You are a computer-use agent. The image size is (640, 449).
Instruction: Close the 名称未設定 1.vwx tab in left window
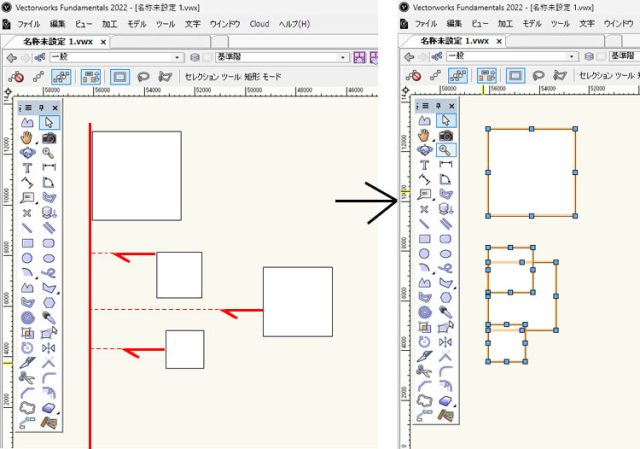click(x=103, y=41)
